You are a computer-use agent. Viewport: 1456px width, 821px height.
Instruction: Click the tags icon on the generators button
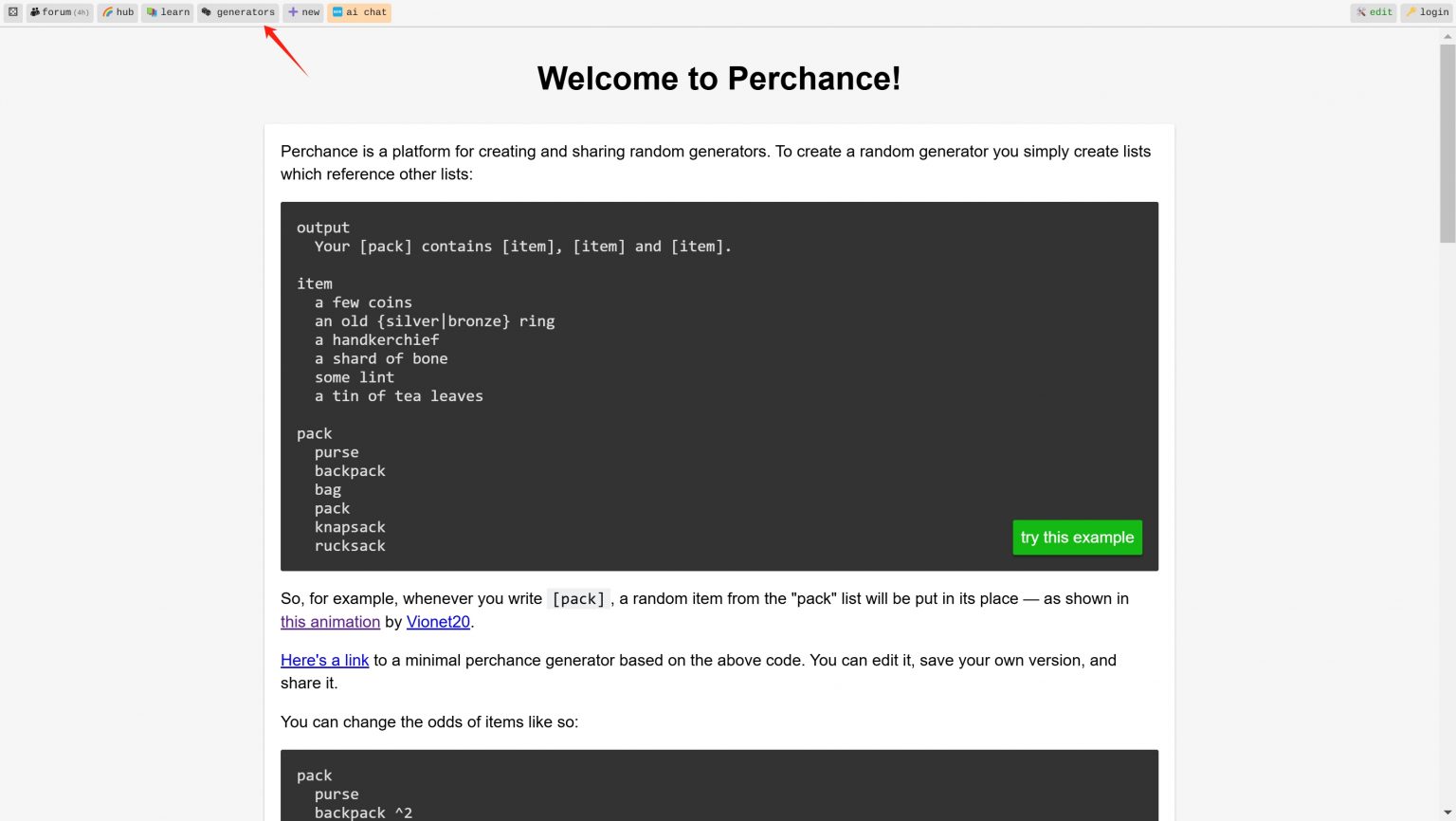tap(207, 12)
